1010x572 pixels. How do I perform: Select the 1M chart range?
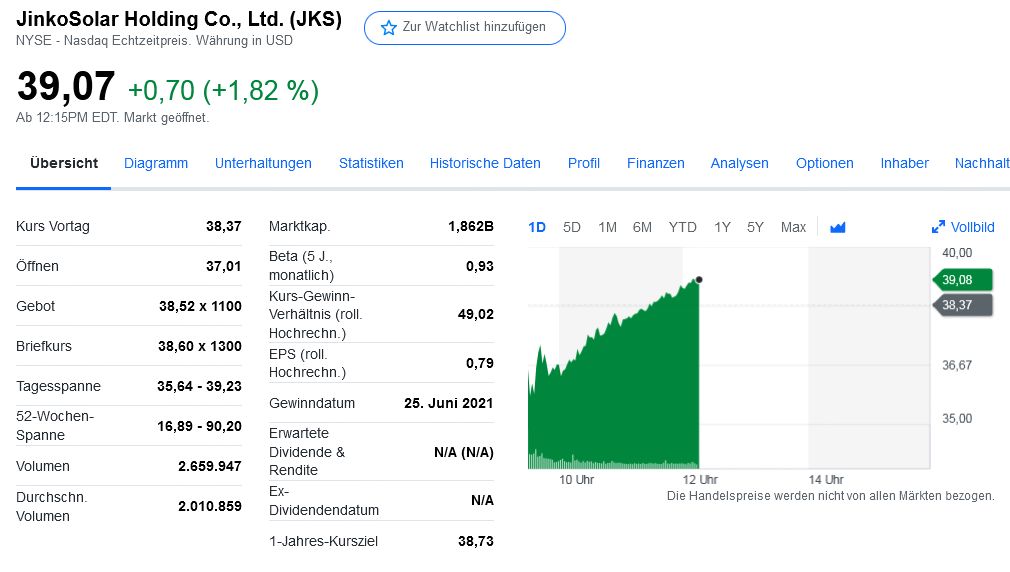pos(607,227)
